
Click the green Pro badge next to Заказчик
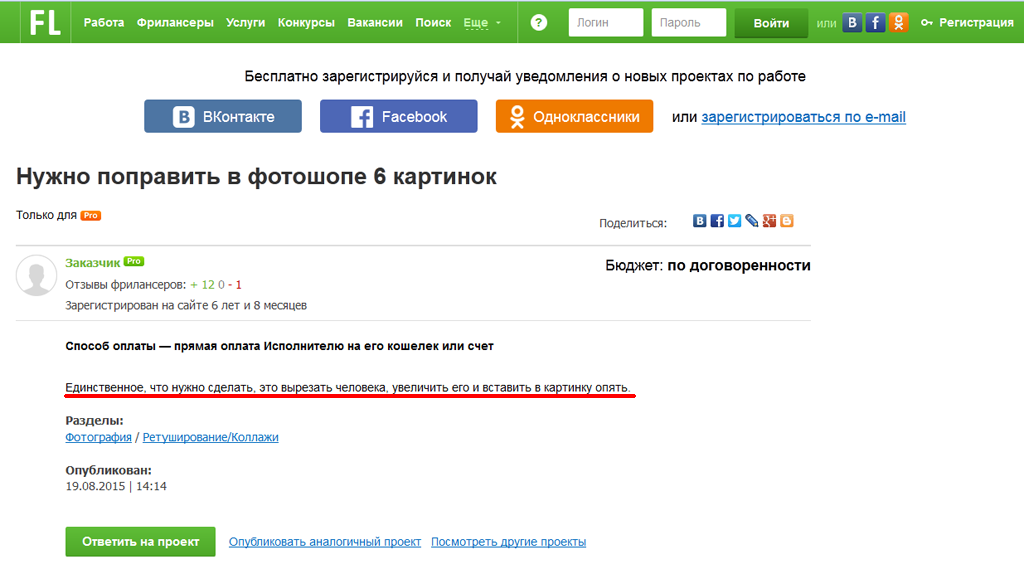click(x=134, y=261)
